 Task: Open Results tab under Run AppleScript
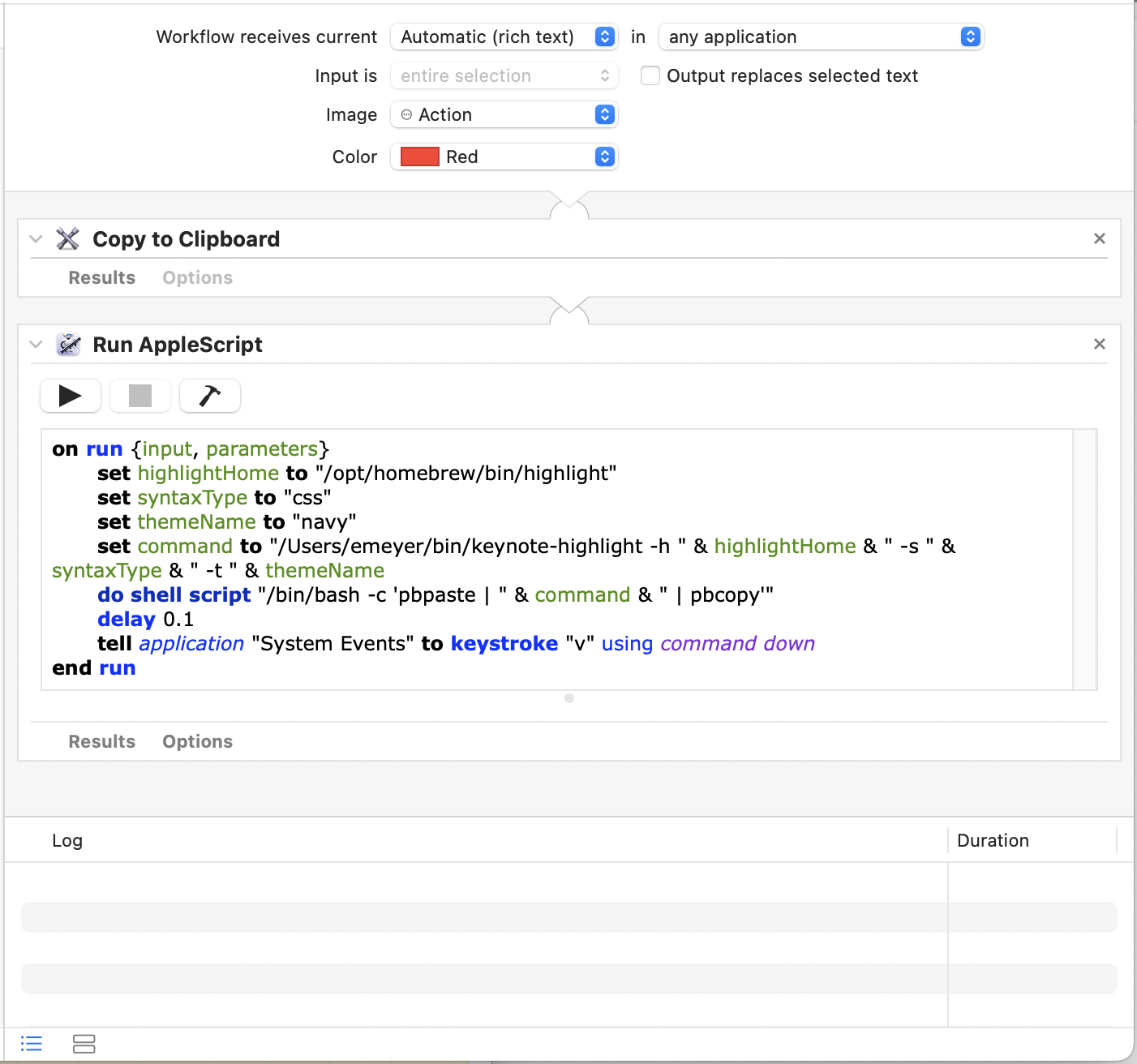[x=102, y=741]
